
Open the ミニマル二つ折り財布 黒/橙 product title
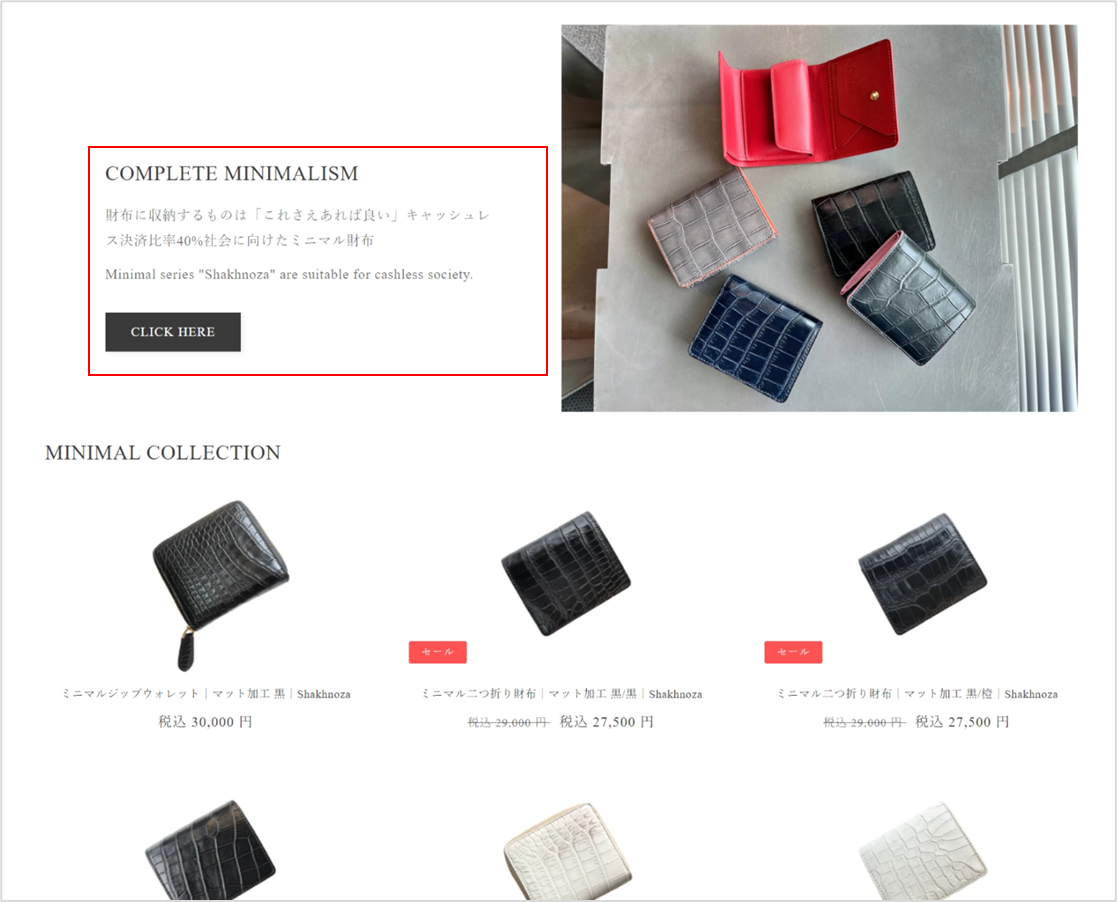(x=917, y=694)
